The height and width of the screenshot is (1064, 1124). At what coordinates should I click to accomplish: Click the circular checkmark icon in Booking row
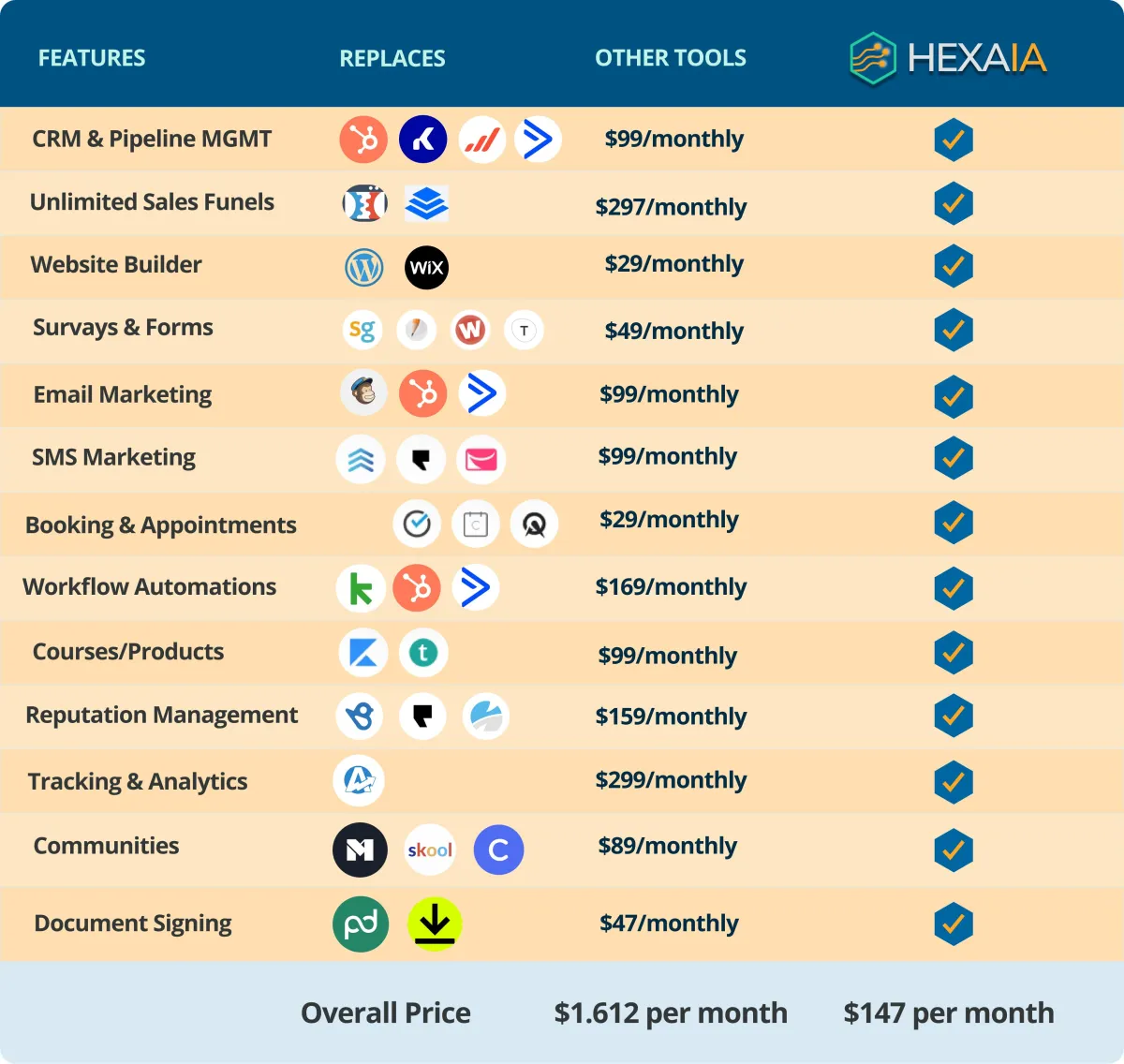point(417,525)
